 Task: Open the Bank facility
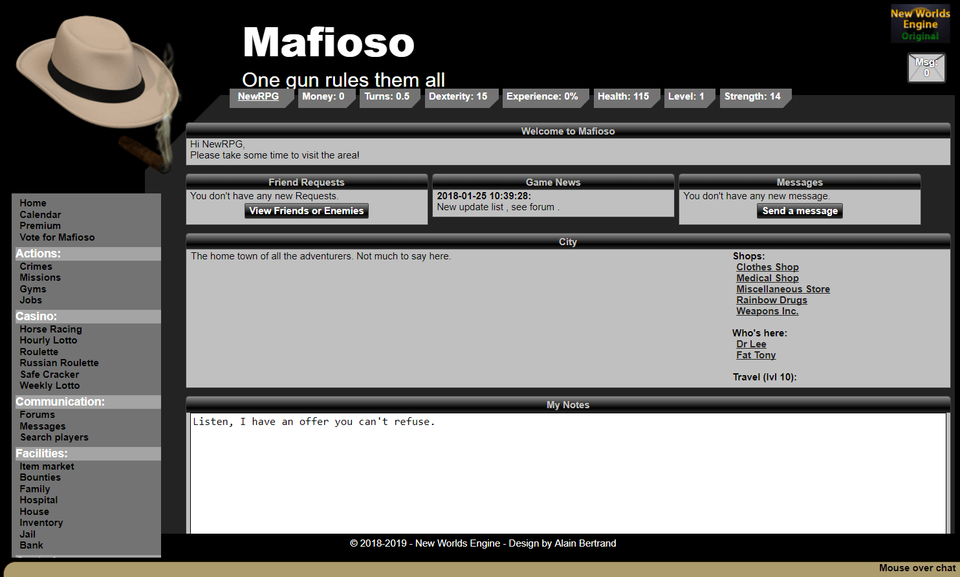pos(30,545)
